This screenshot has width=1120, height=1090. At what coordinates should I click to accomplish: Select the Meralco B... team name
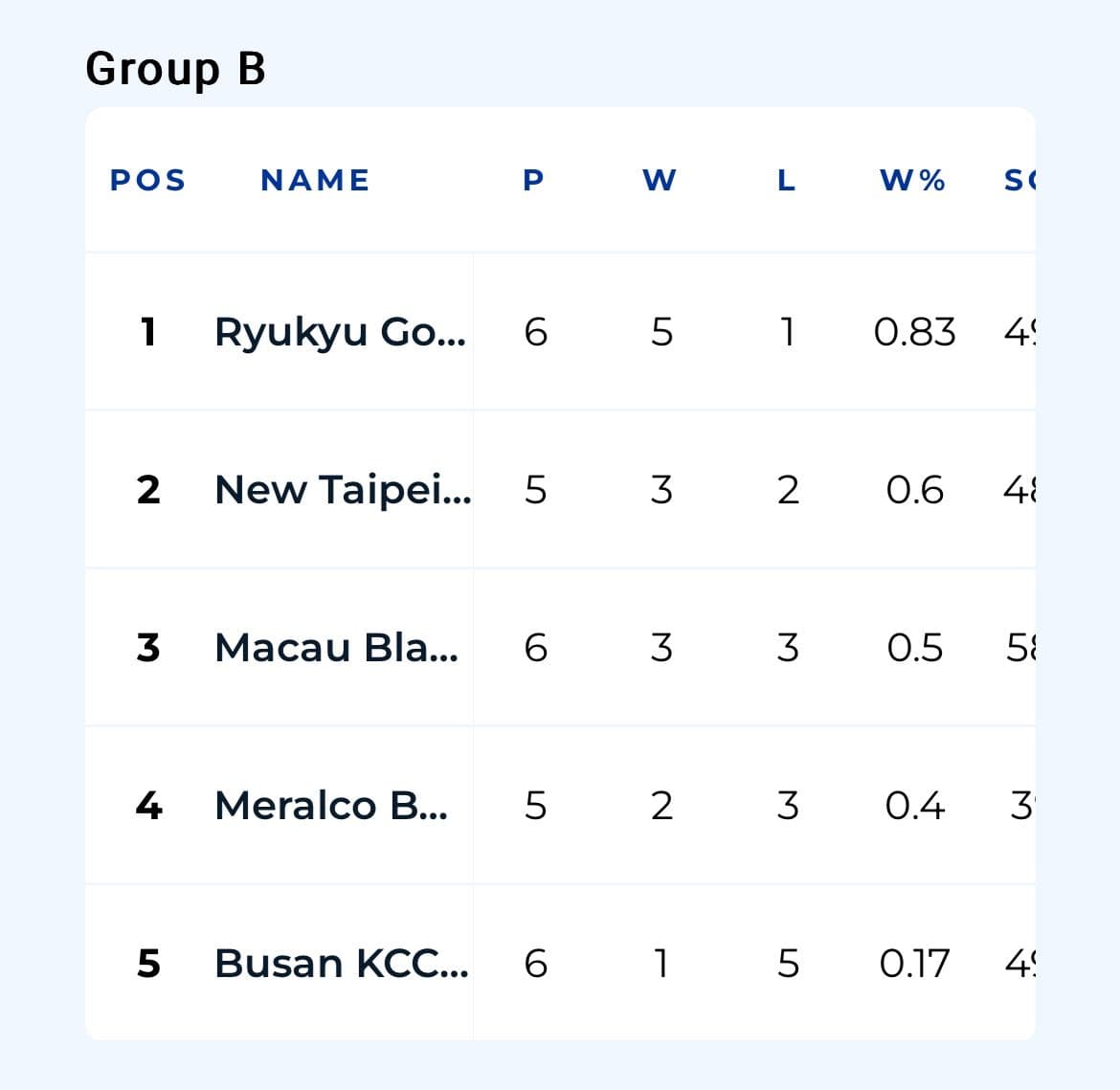331,806
